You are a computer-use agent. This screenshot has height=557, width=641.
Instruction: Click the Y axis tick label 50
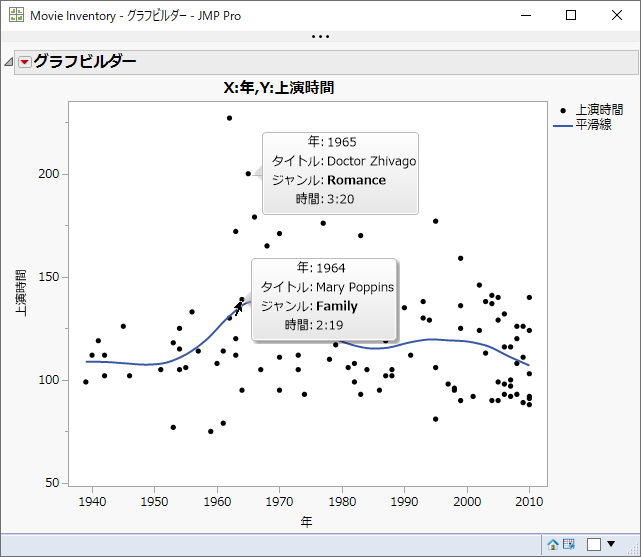[52, 483]
